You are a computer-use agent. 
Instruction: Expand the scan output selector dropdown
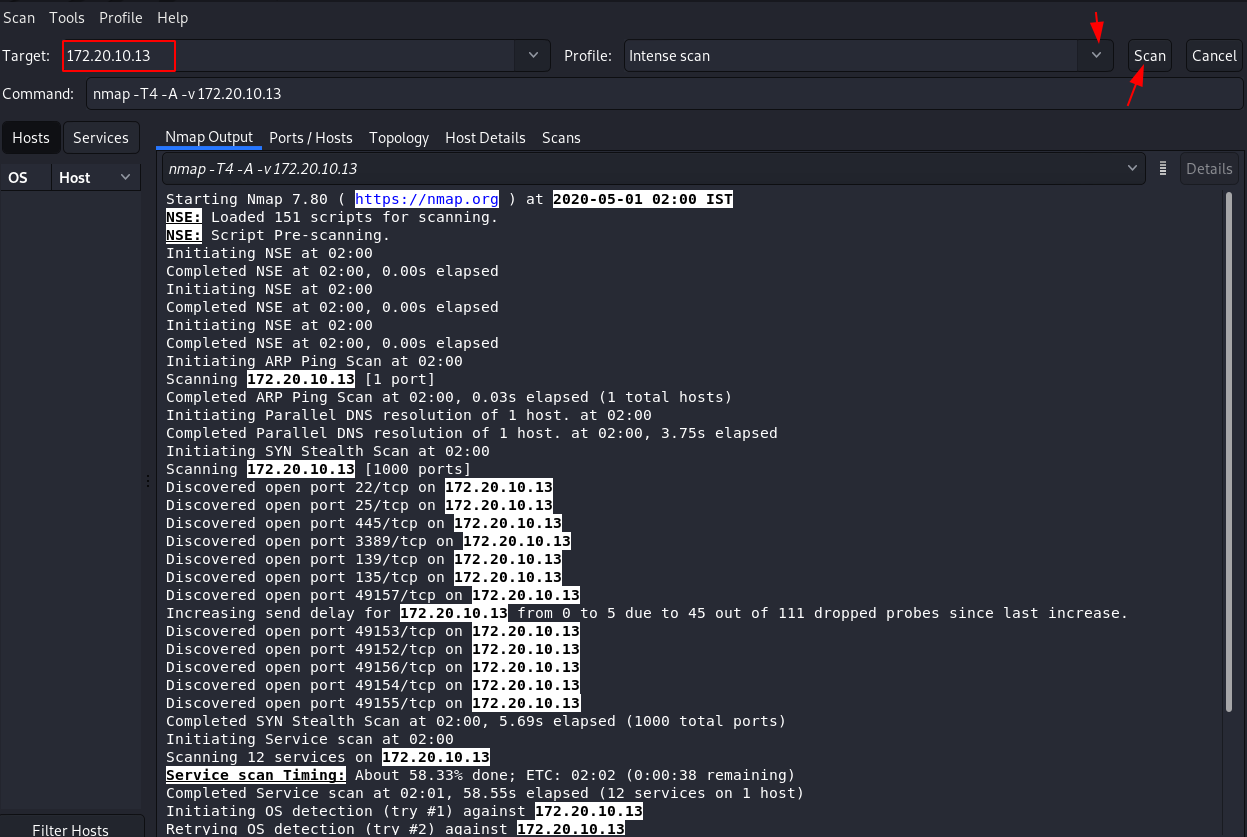click(1132, 168)
